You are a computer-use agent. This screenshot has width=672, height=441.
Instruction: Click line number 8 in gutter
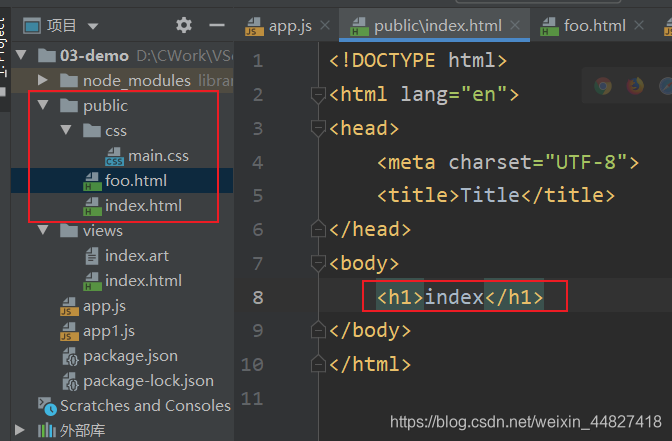(258, 297)
